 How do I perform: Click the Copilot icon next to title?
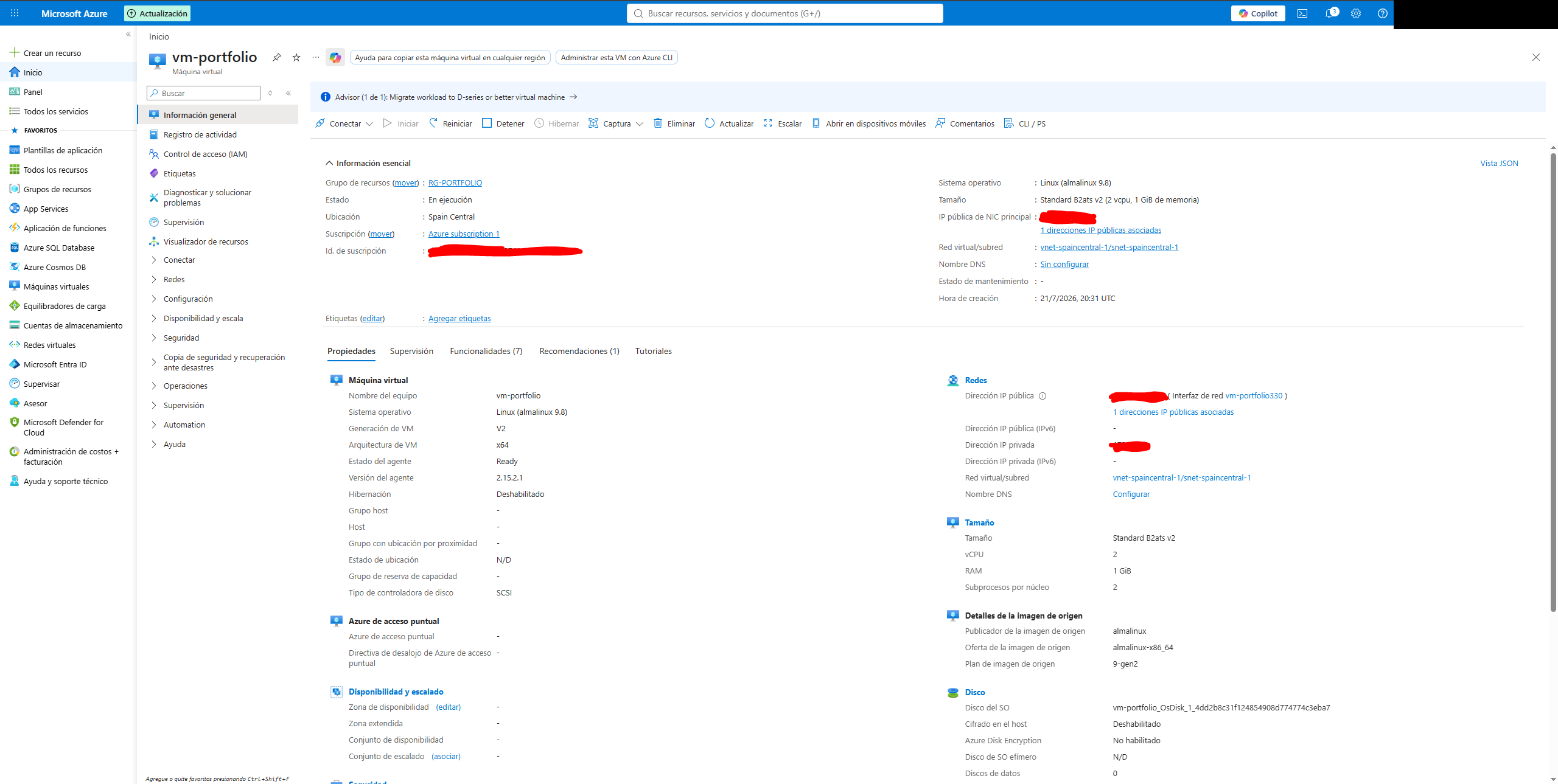click(335, 57)
